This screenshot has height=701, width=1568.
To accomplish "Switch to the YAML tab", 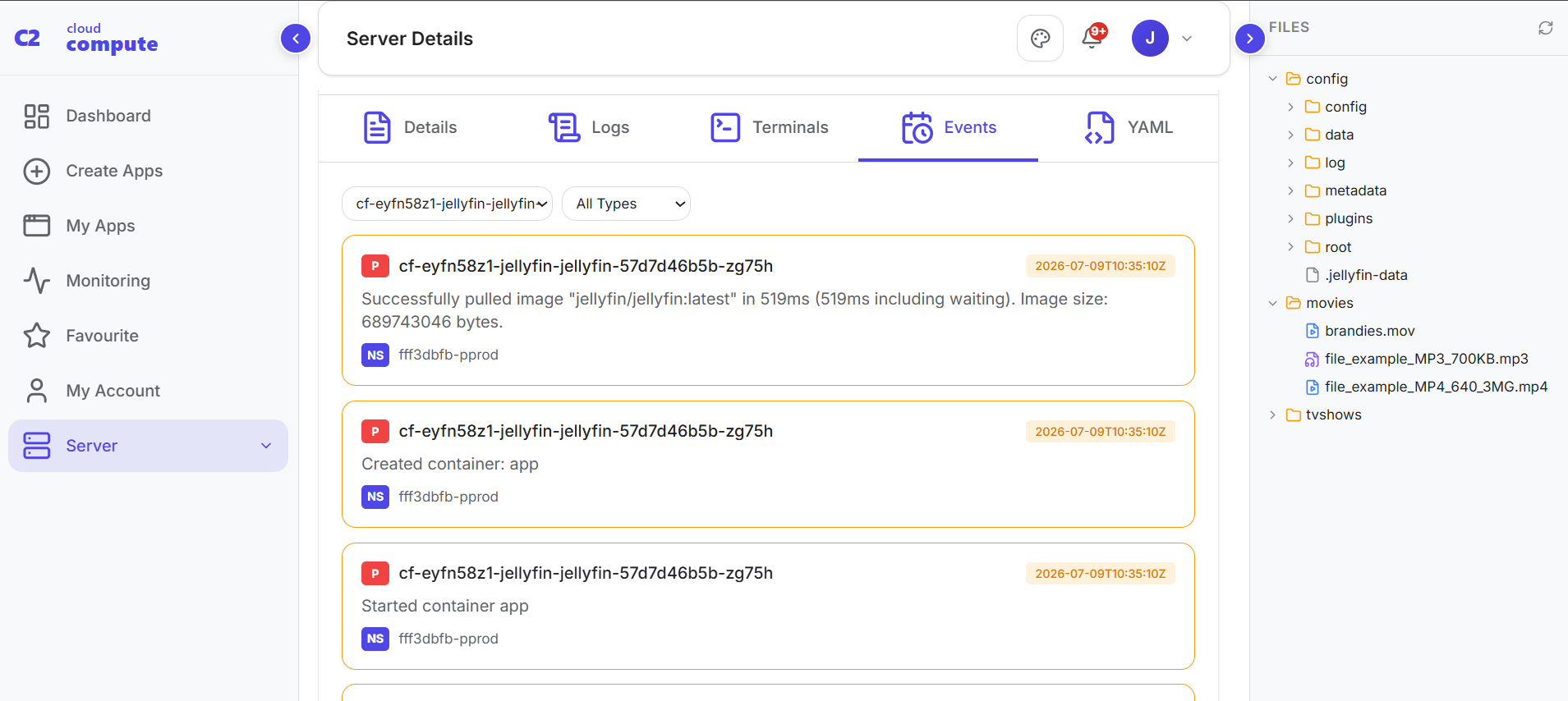I will [1129, 127].
